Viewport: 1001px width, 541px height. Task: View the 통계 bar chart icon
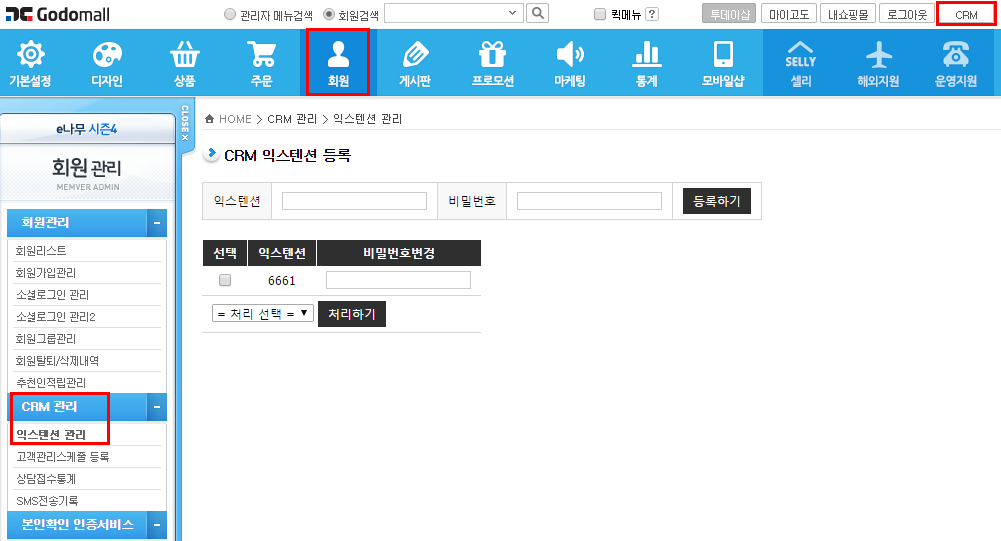646,55
